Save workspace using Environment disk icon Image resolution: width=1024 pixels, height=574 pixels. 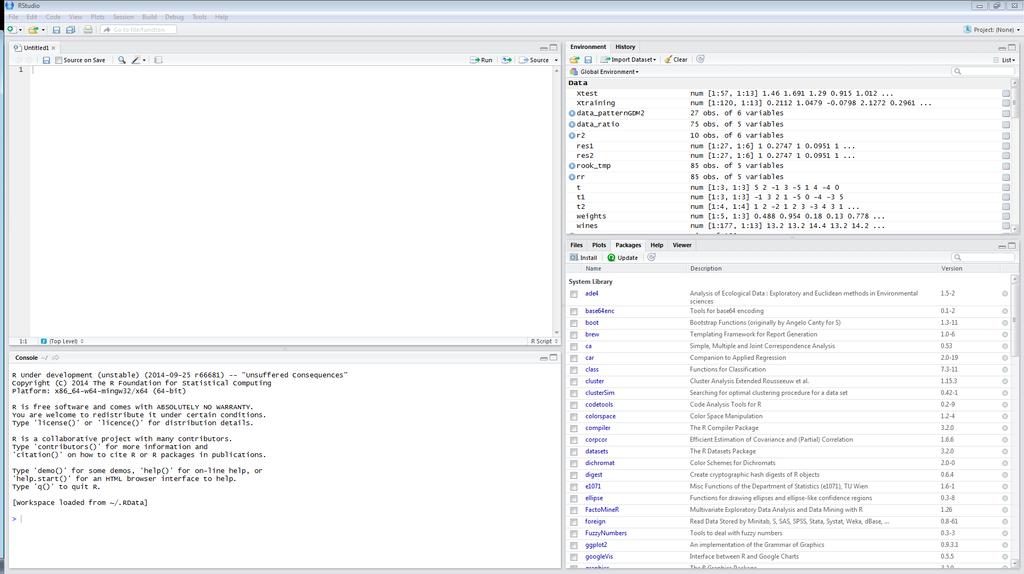tap(588, 59)
